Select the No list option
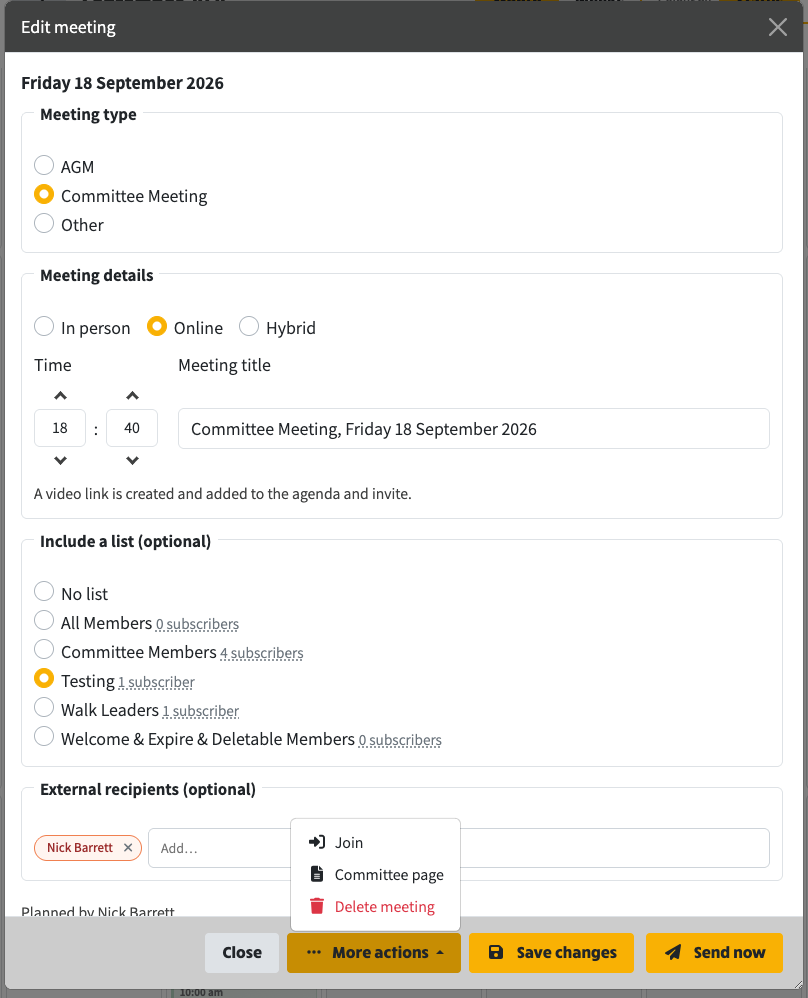The height and width of the screenshot is (998, 808). (x=44, y=591)
